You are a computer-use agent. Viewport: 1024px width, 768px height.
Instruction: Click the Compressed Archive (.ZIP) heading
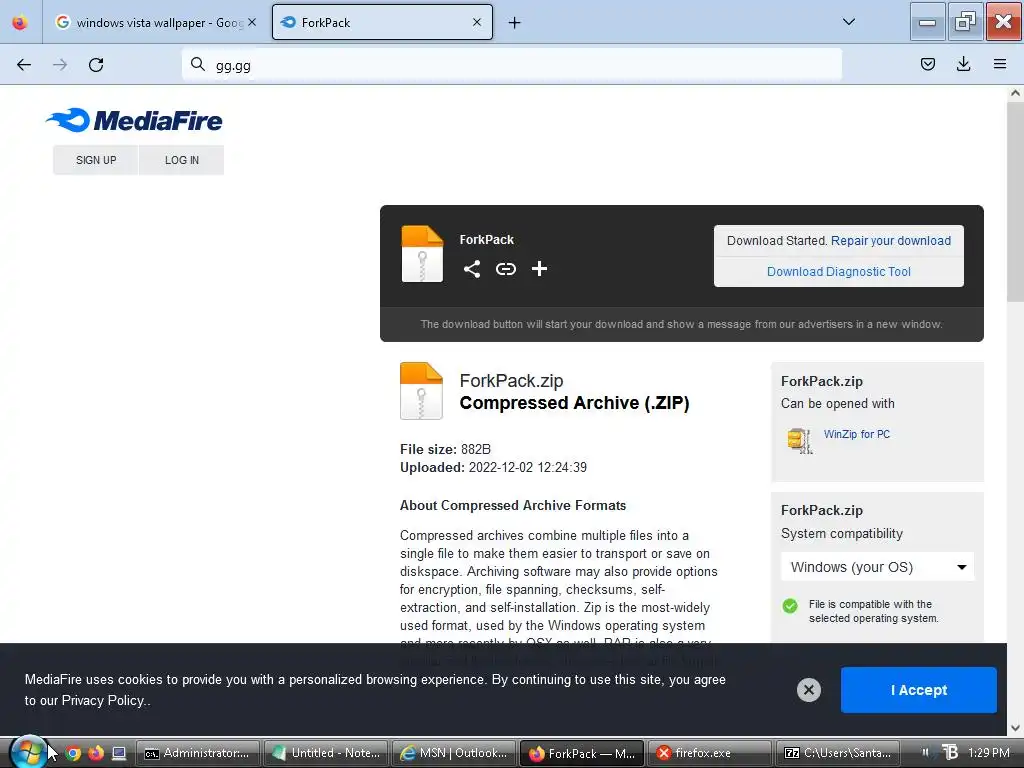pos(575,403)
